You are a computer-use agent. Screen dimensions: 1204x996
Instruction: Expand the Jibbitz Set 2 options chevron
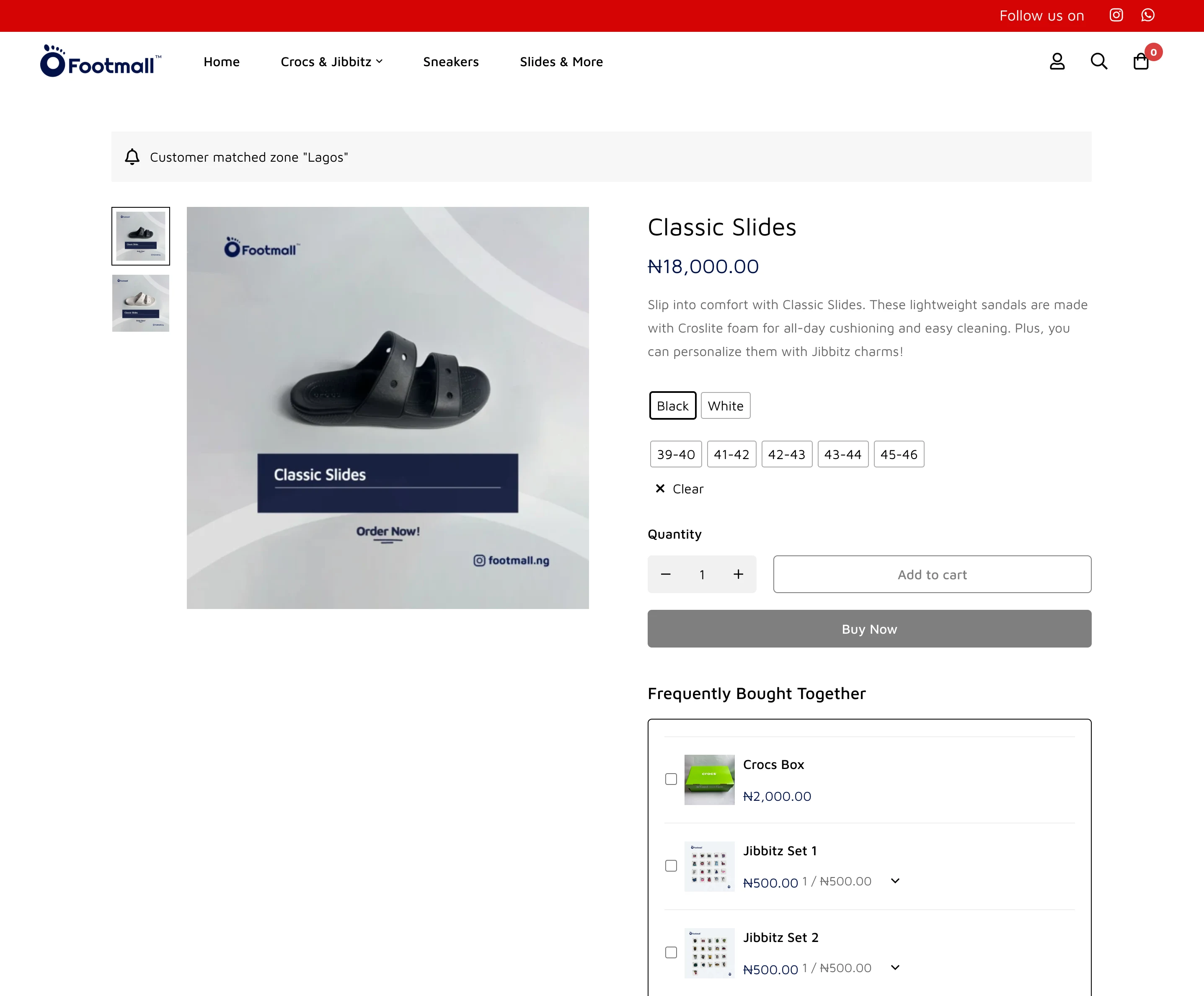[x=895, y=968]
